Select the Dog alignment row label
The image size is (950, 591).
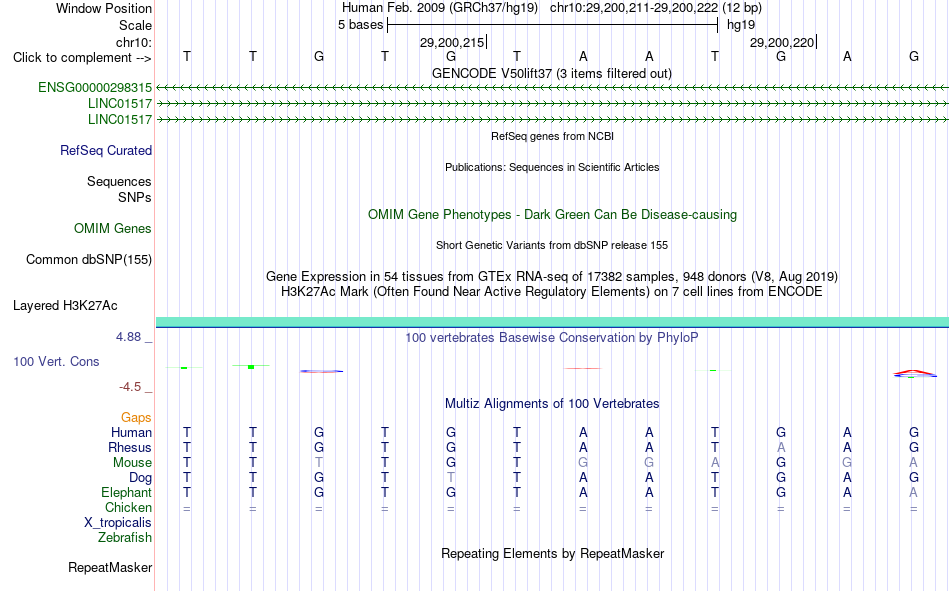tap(141, 478)
